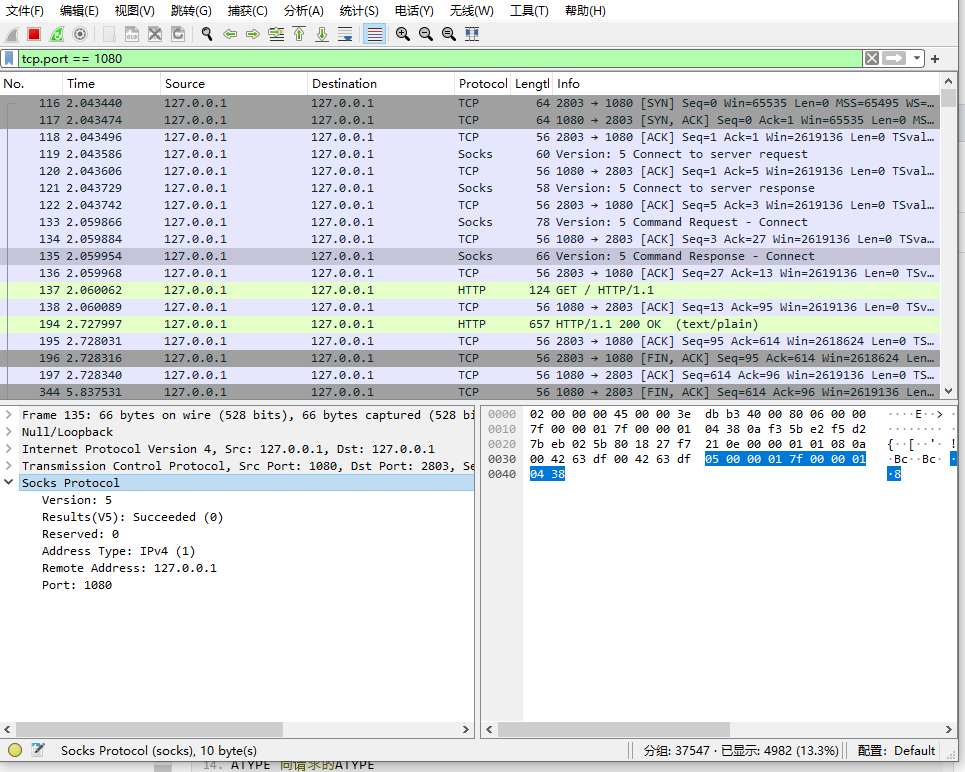Stop the running packet capture

(34, 34)
